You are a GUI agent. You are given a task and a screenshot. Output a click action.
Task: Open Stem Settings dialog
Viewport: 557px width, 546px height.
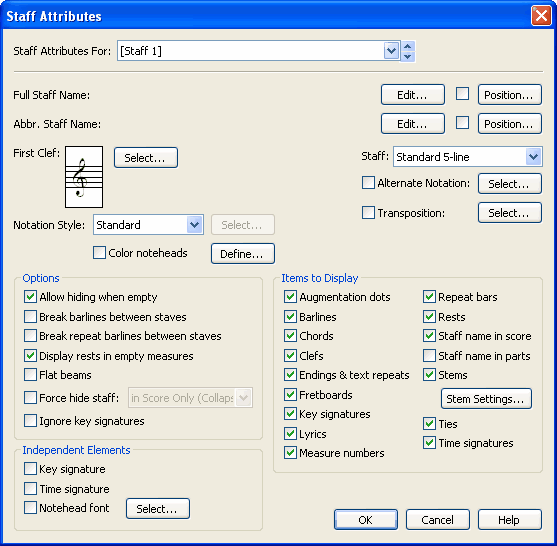pos(486,399)
